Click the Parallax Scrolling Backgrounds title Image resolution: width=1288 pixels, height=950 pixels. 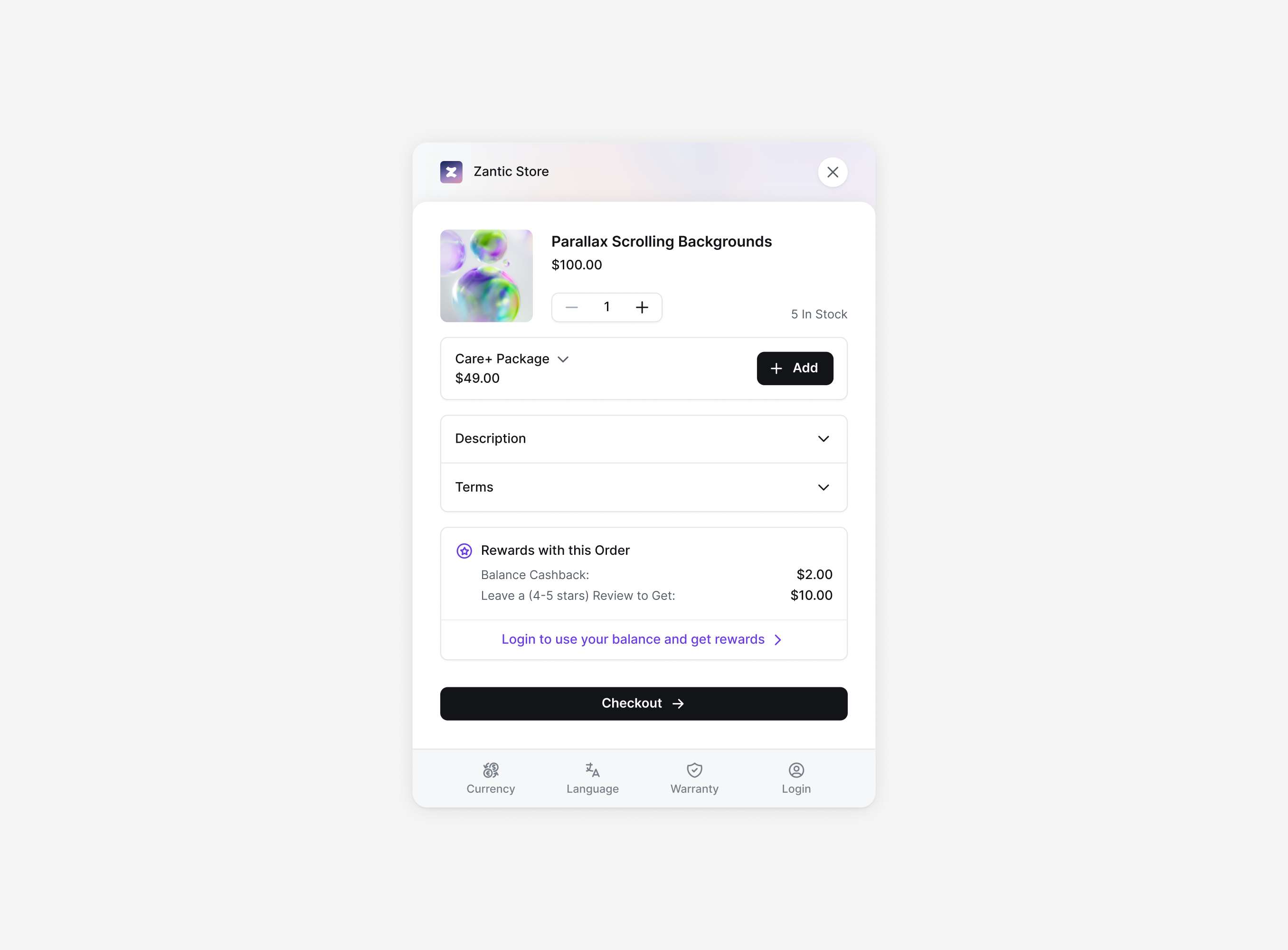pos(661,241)
